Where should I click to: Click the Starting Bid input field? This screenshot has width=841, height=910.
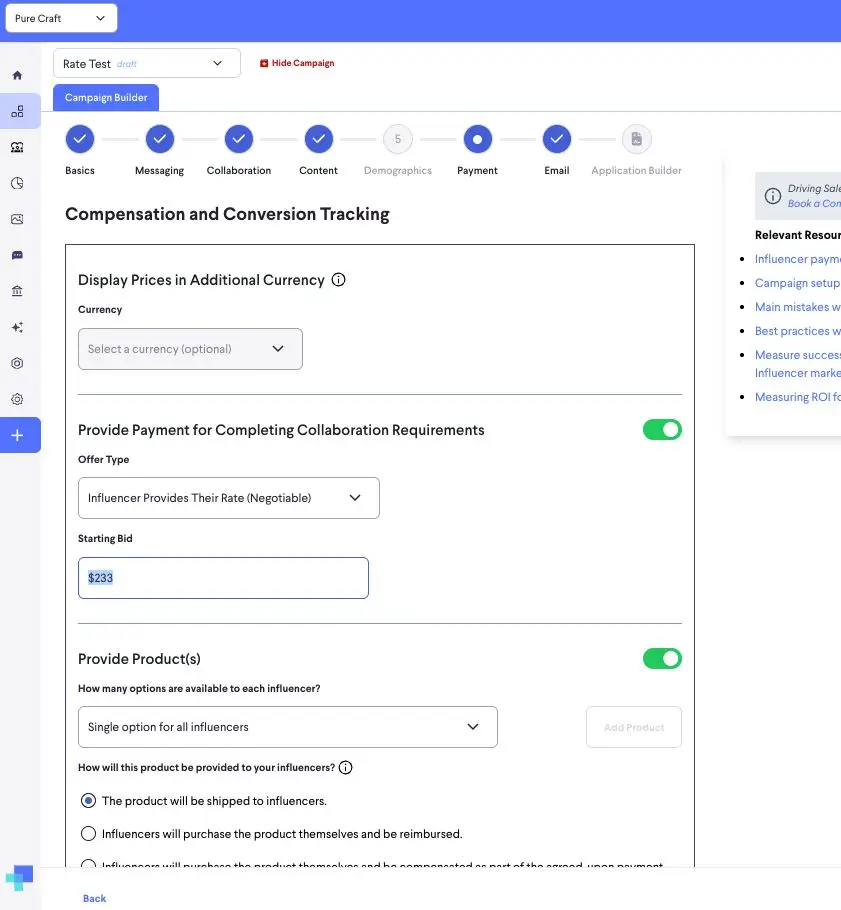223,578
